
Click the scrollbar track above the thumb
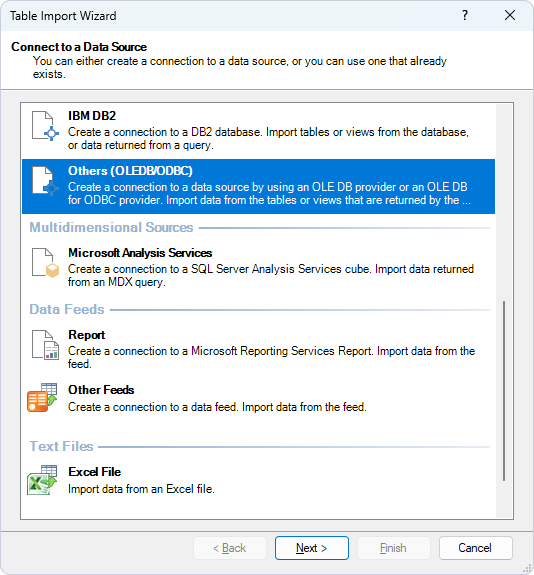point(504,202)
